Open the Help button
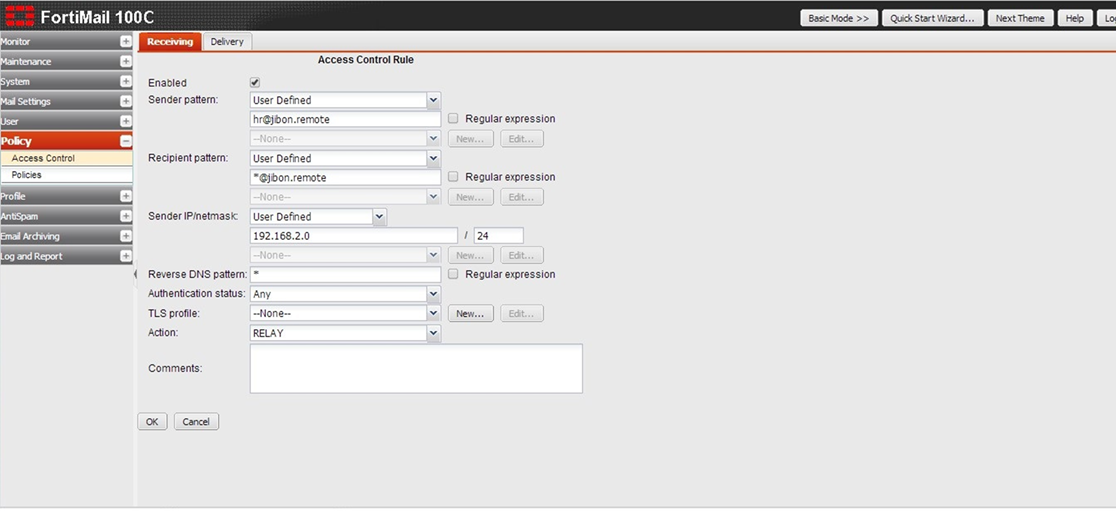The image size is (1116, 511). pyautogui.click(x=1075, y=19)
